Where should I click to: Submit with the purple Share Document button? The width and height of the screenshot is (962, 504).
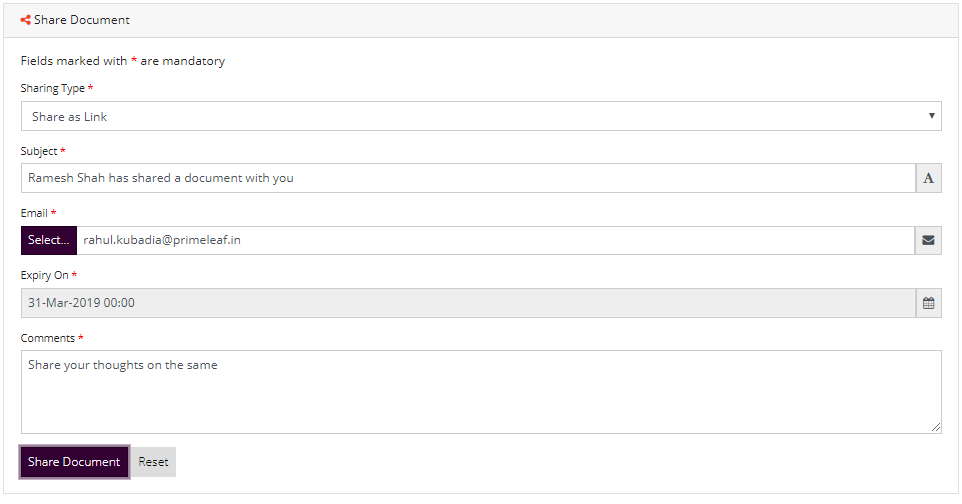point(74,462)
